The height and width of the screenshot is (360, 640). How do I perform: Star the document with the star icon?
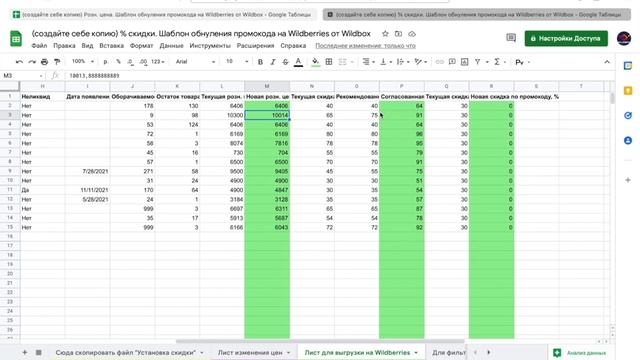coord(385,34)
